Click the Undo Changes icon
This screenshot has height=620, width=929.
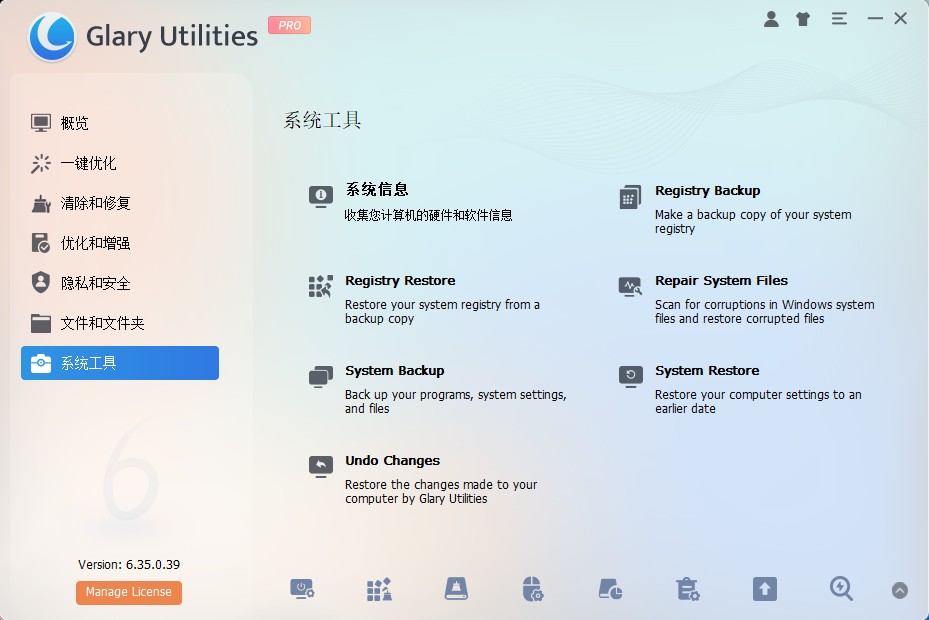[x=321, y=466]
